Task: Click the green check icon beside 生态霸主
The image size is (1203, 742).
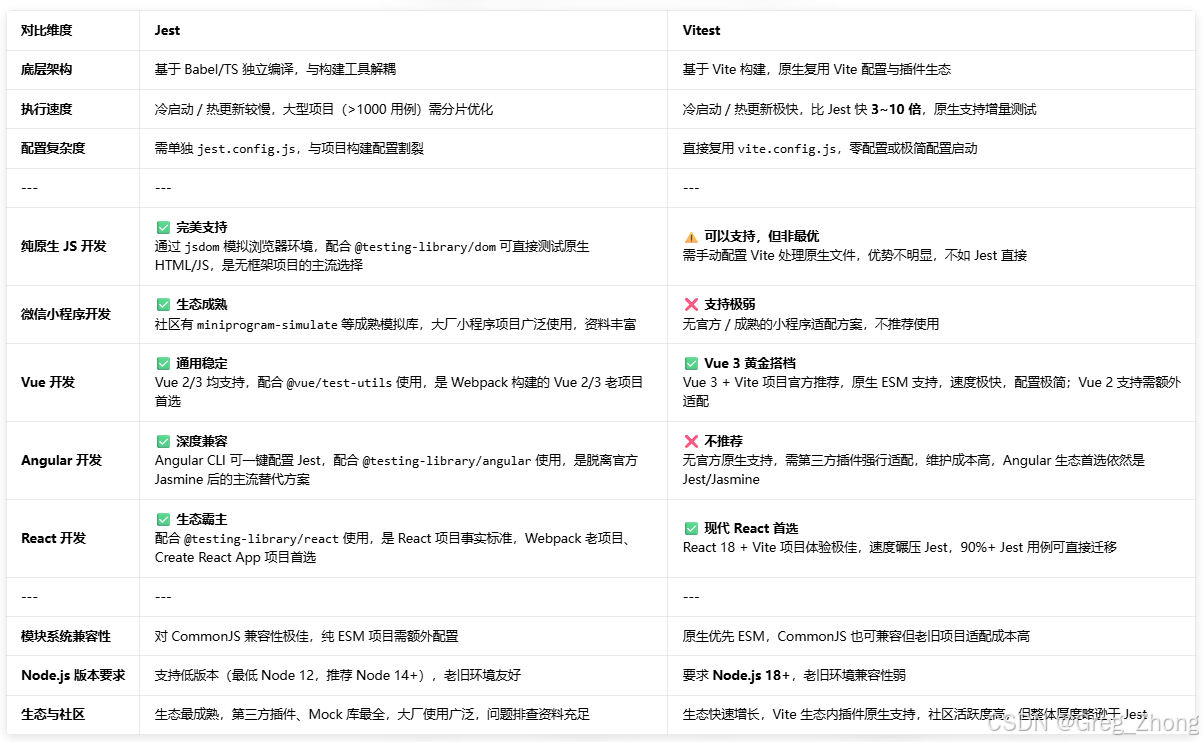Action: pos(163,520)
